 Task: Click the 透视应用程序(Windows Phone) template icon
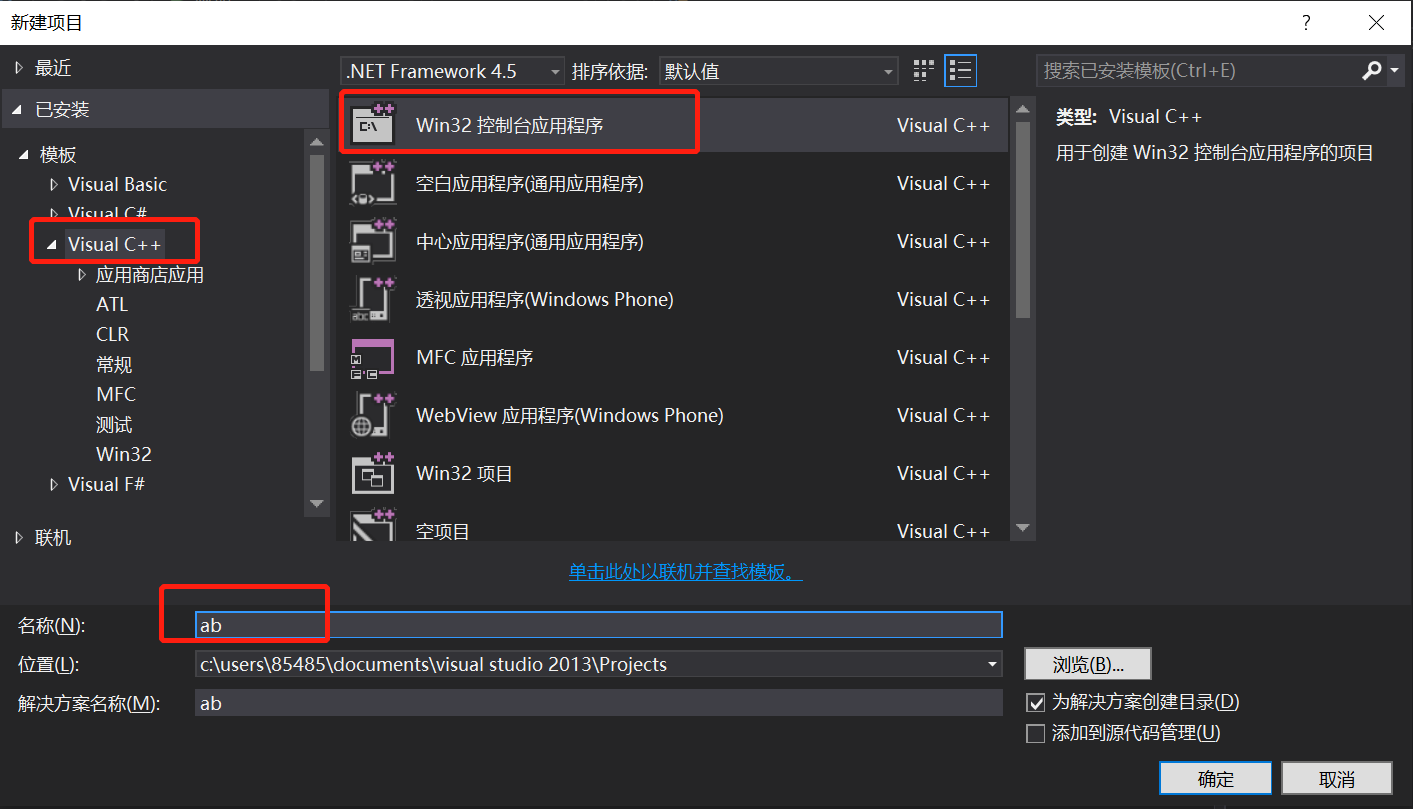373,299
